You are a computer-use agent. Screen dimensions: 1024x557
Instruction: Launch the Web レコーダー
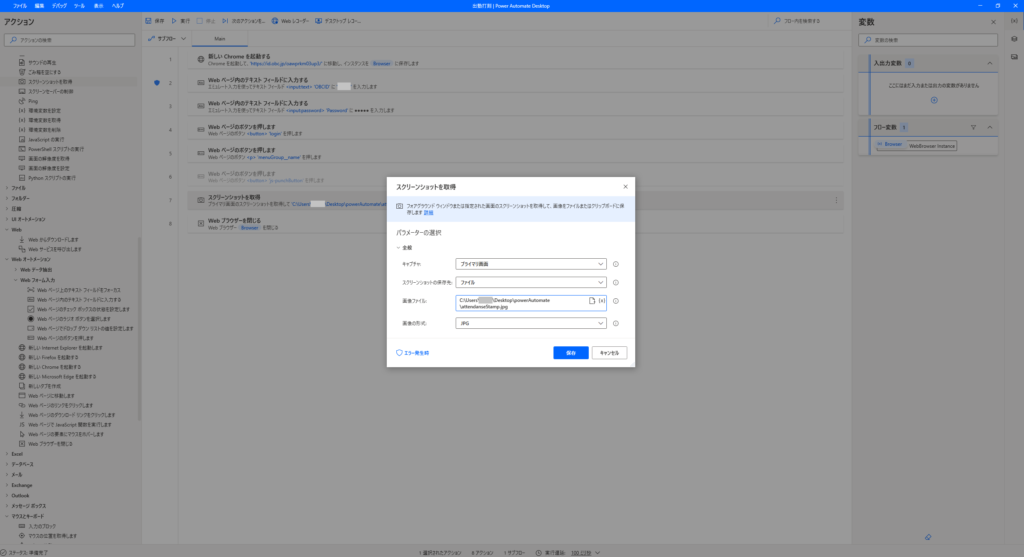coord(290,21)
